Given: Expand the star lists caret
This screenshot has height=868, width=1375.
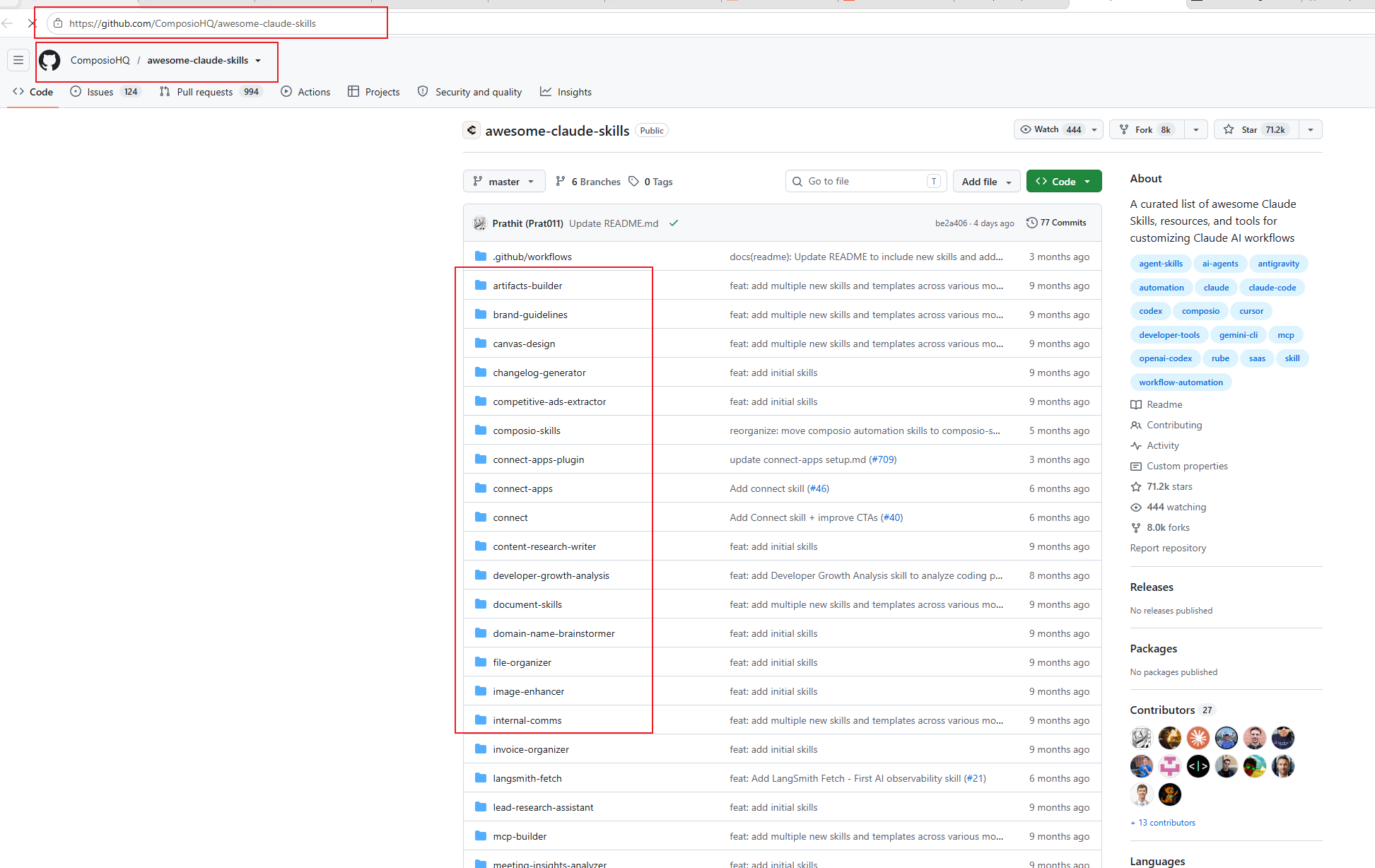Looking at the screenshot, I should click(x=1311, y=129).
